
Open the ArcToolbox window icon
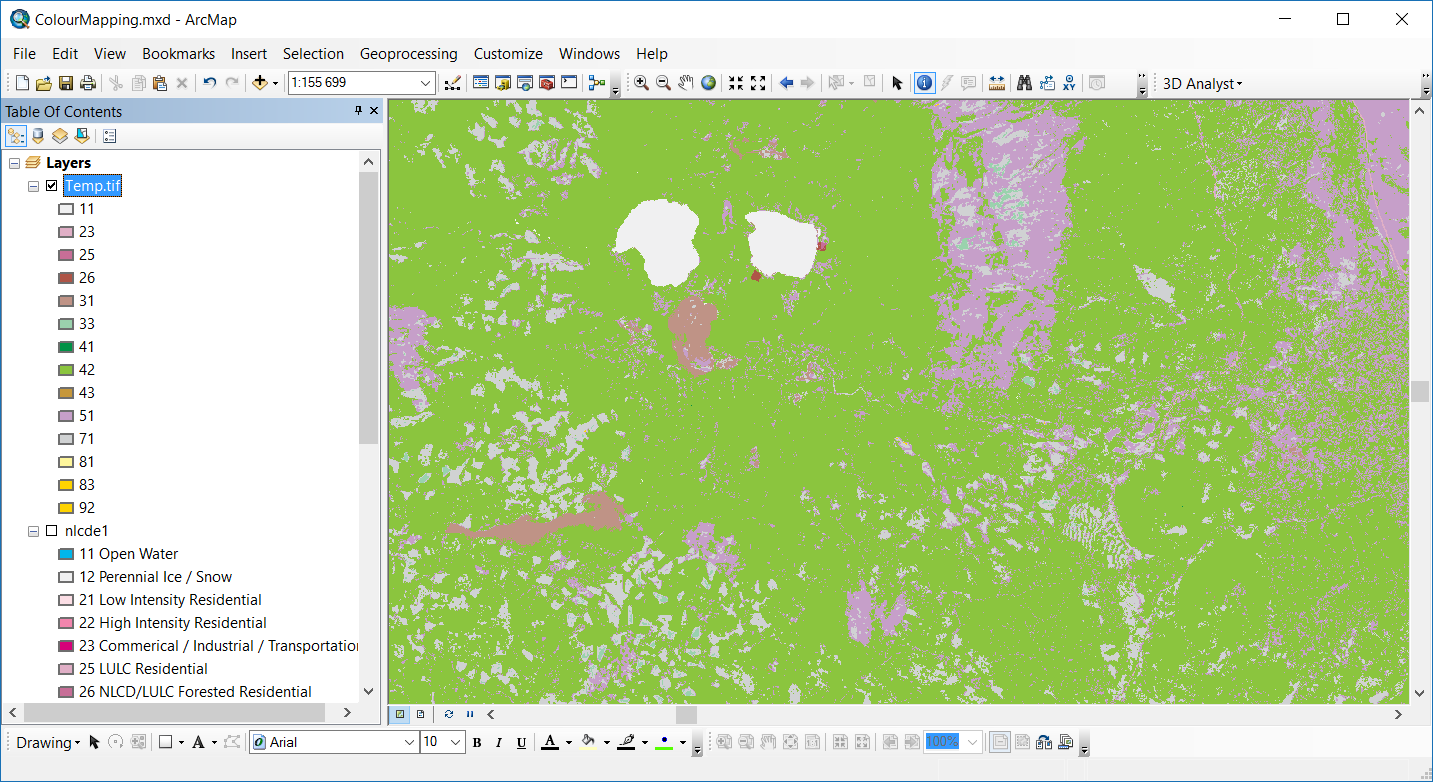[547, 83]
